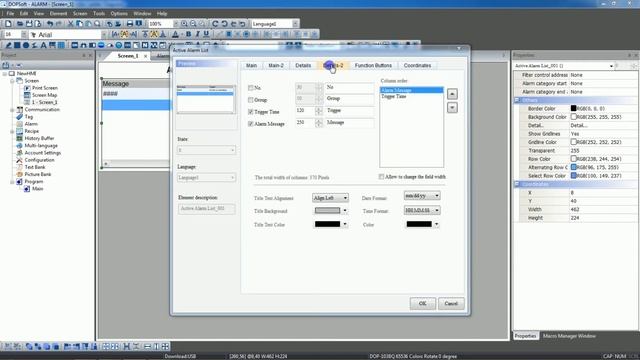Click the Multi-language icon in tree

click(x=19, y=146)
